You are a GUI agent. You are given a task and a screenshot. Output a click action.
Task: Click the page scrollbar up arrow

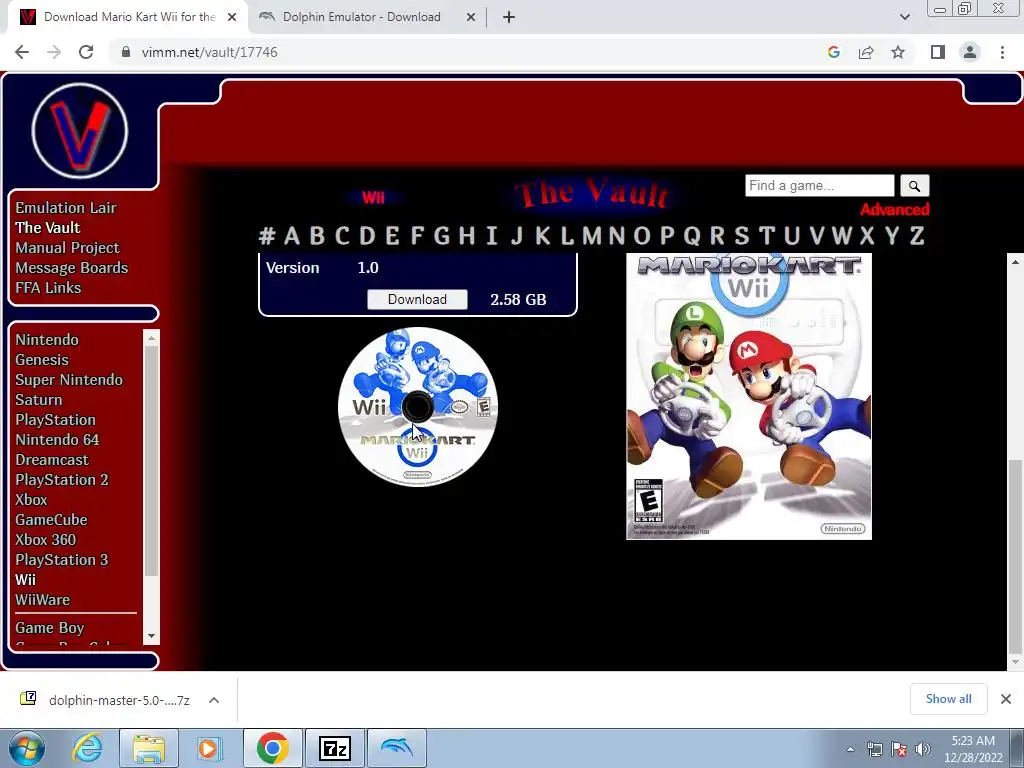point(1015,262)
